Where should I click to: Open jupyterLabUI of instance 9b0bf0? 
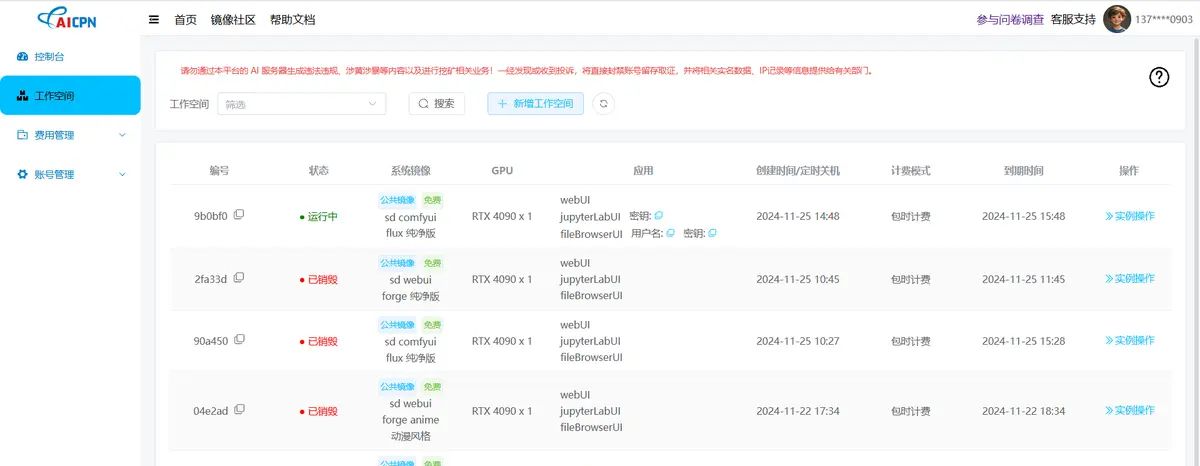[590, 216]
